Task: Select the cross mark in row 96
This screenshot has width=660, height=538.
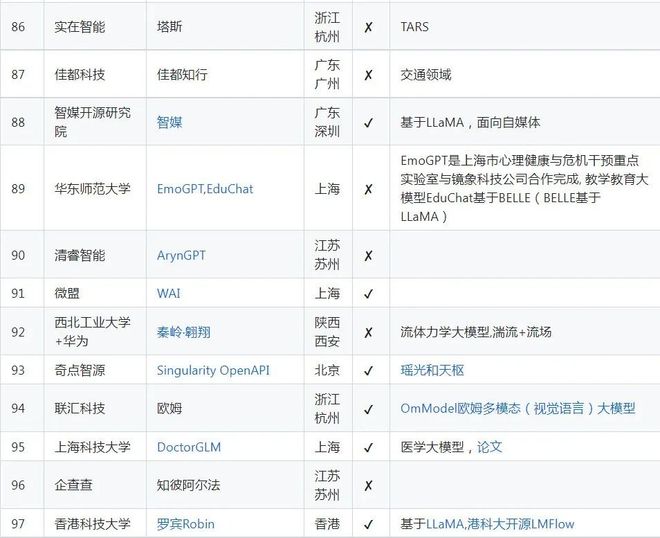Action: tap(368, 486)
